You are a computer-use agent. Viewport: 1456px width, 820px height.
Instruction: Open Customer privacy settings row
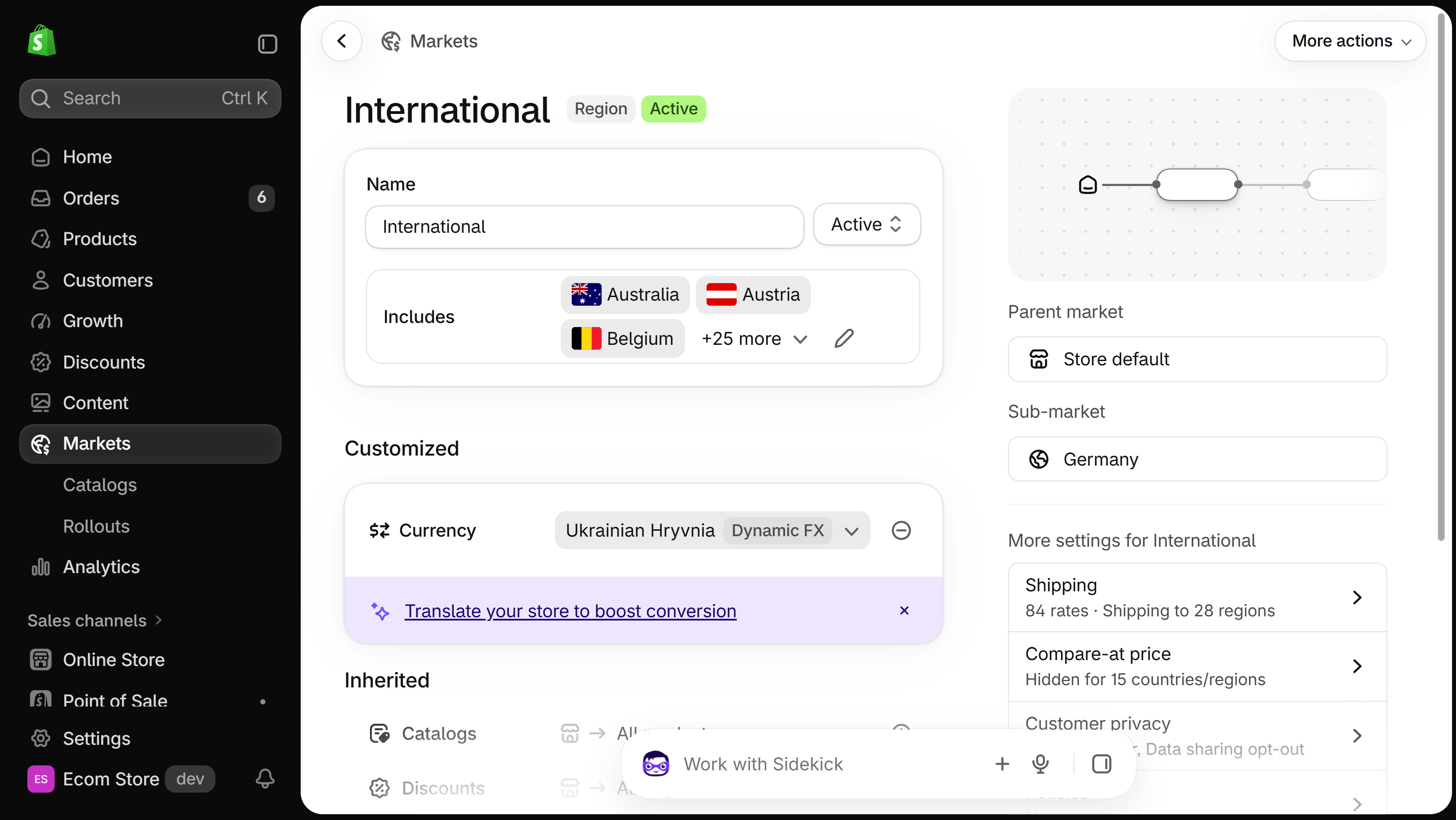1197,735
